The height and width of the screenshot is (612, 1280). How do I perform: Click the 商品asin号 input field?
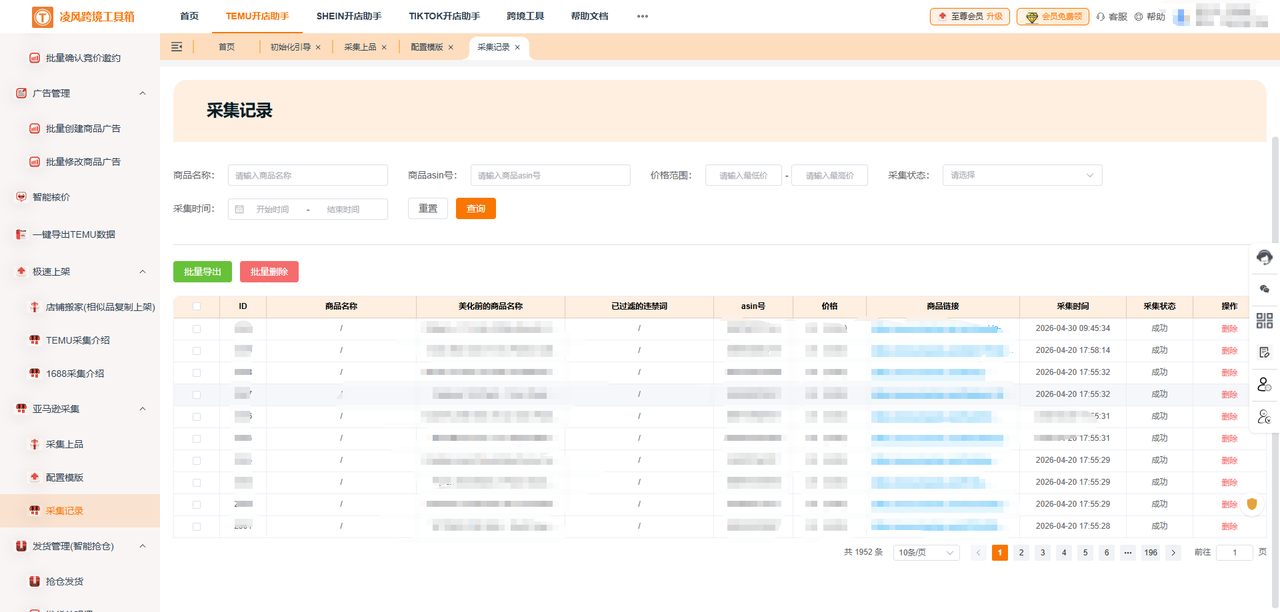point(551,175)
